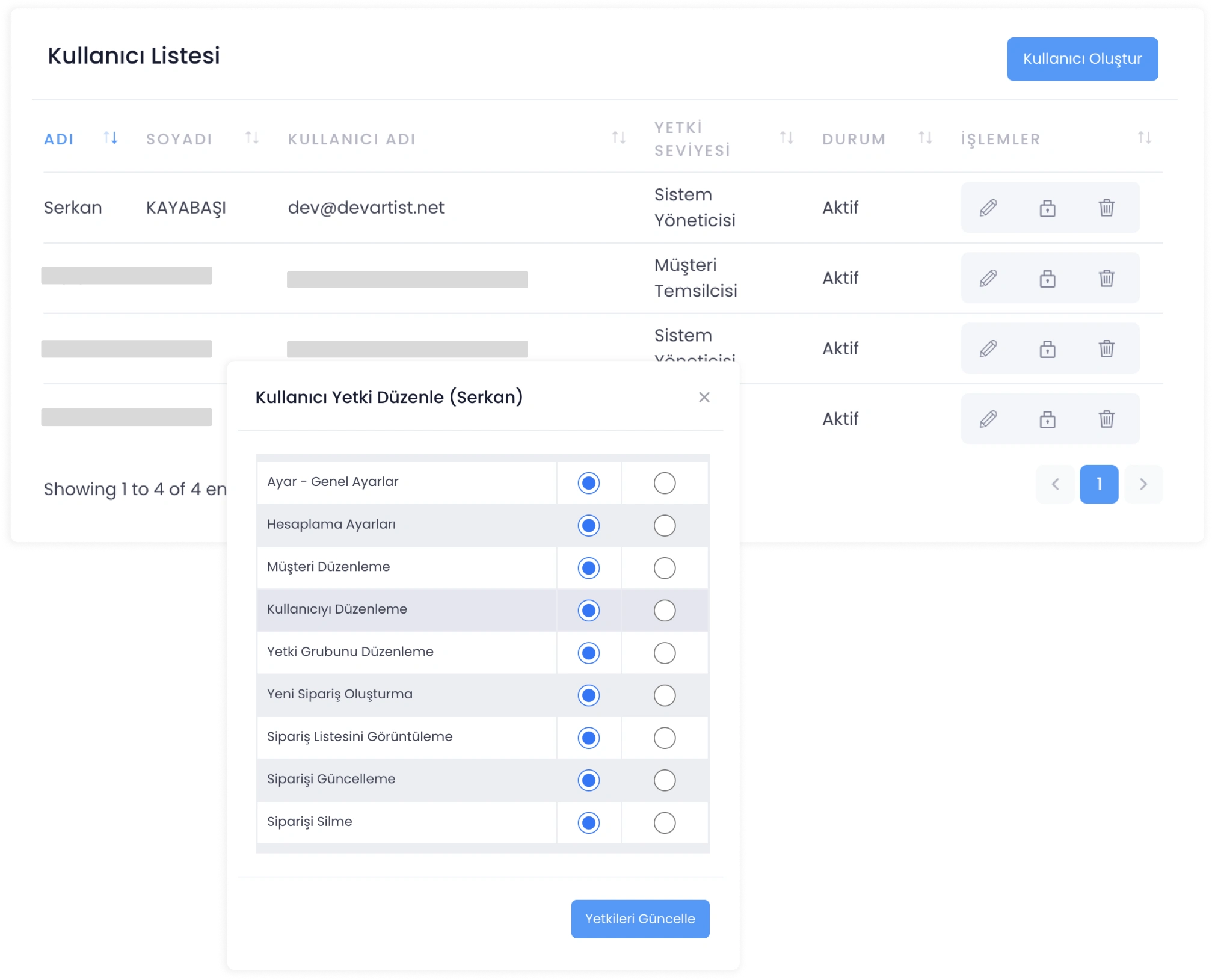Edit user Serkan with pencil icon

[988, 208]
